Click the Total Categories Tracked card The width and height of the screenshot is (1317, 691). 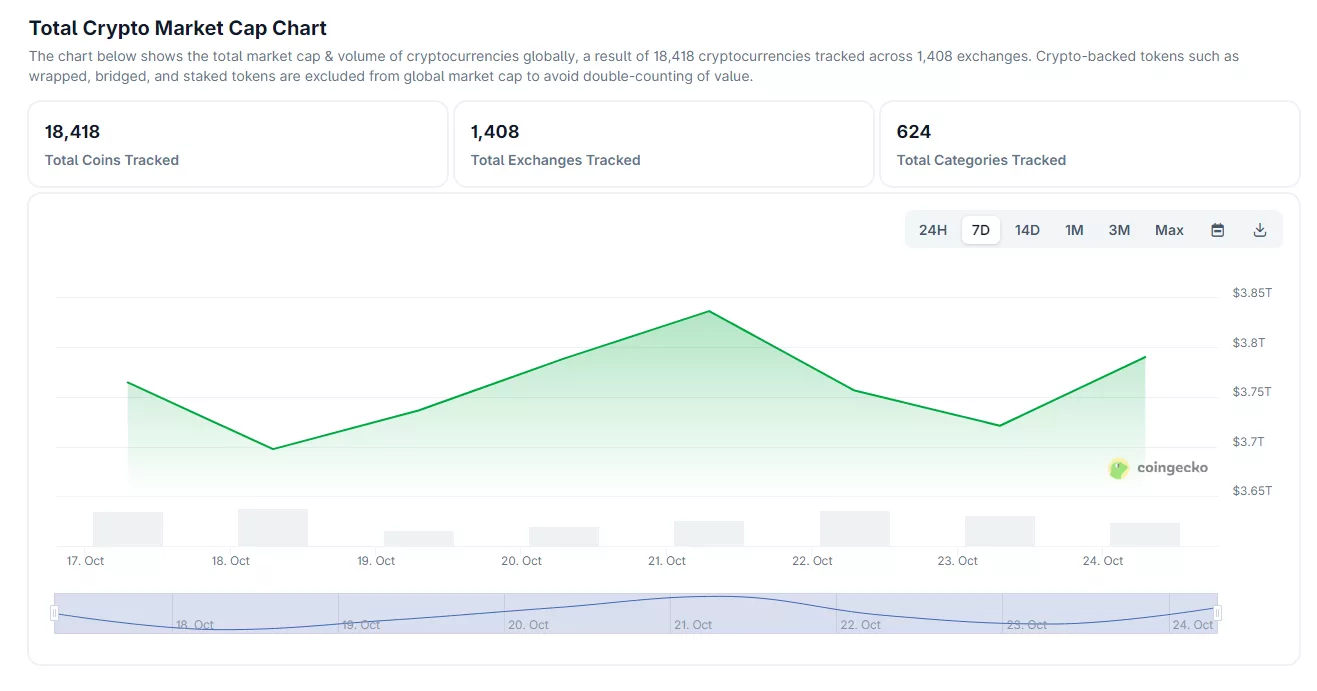1089,143
